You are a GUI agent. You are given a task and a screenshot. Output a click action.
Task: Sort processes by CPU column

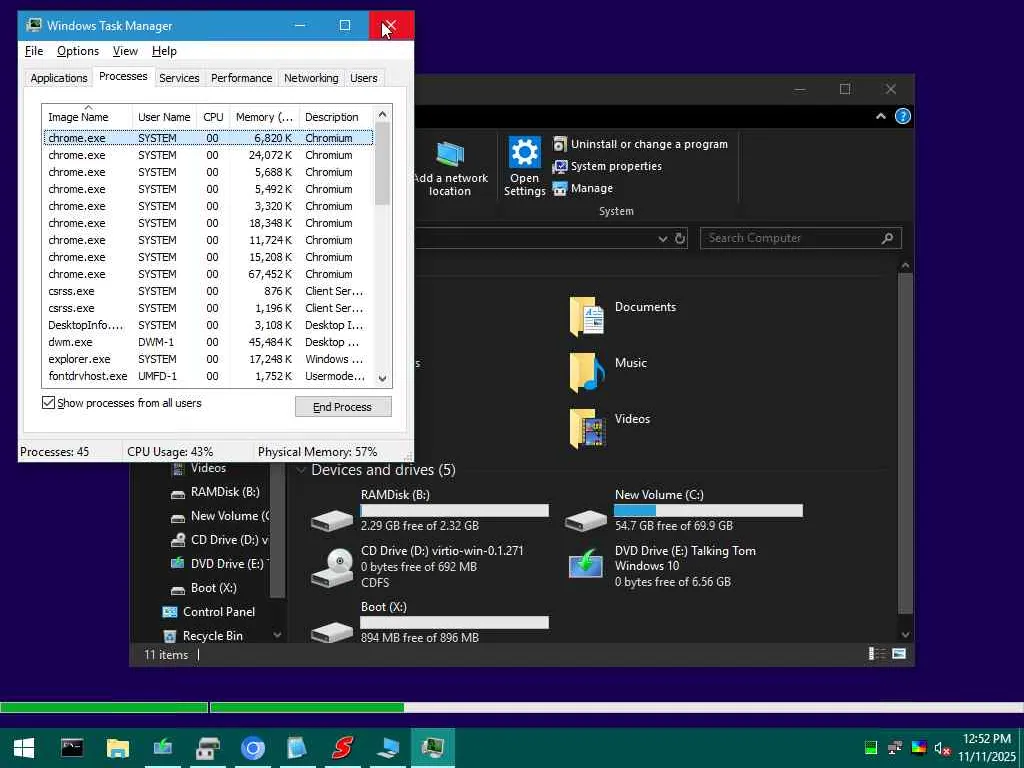213,117
